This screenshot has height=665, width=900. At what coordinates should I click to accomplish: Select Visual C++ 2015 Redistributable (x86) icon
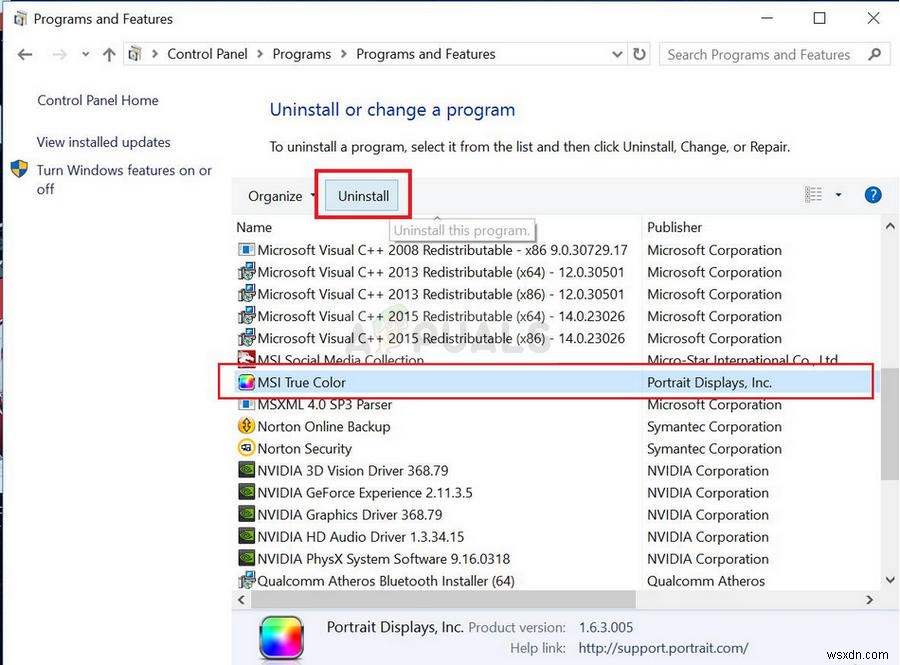tap(246, 338)
